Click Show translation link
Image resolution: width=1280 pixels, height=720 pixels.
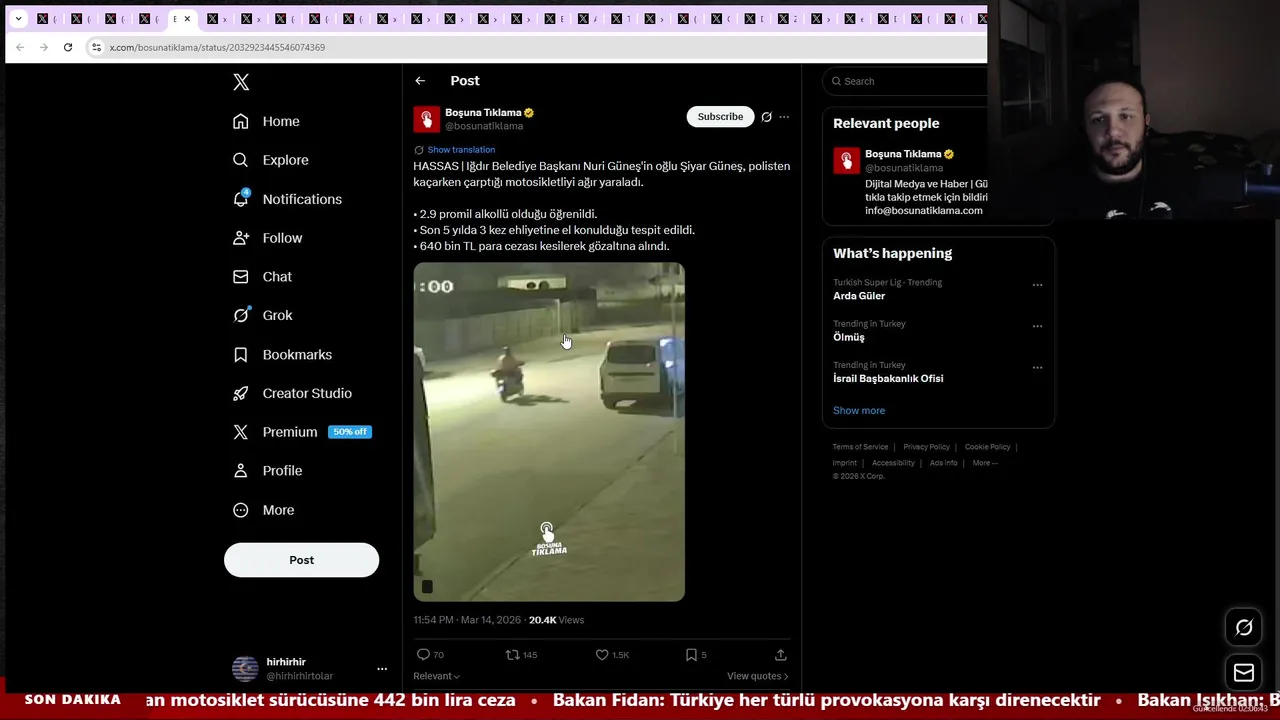coord(461,150)
